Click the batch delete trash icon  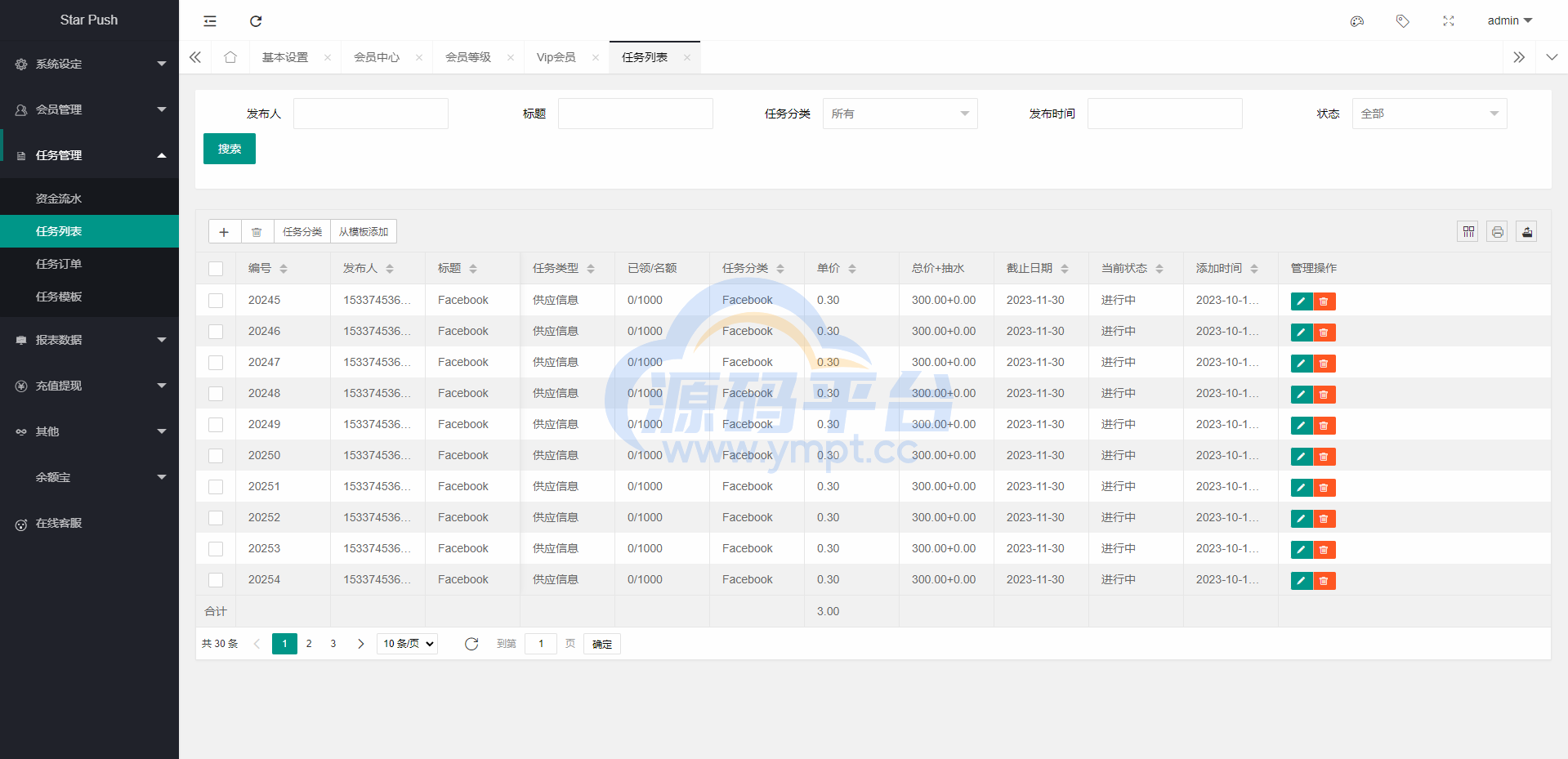[257, 232]
